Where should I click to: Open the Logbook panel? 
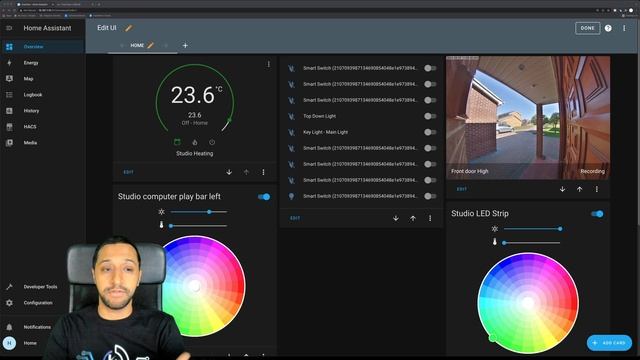coord(42,95)
